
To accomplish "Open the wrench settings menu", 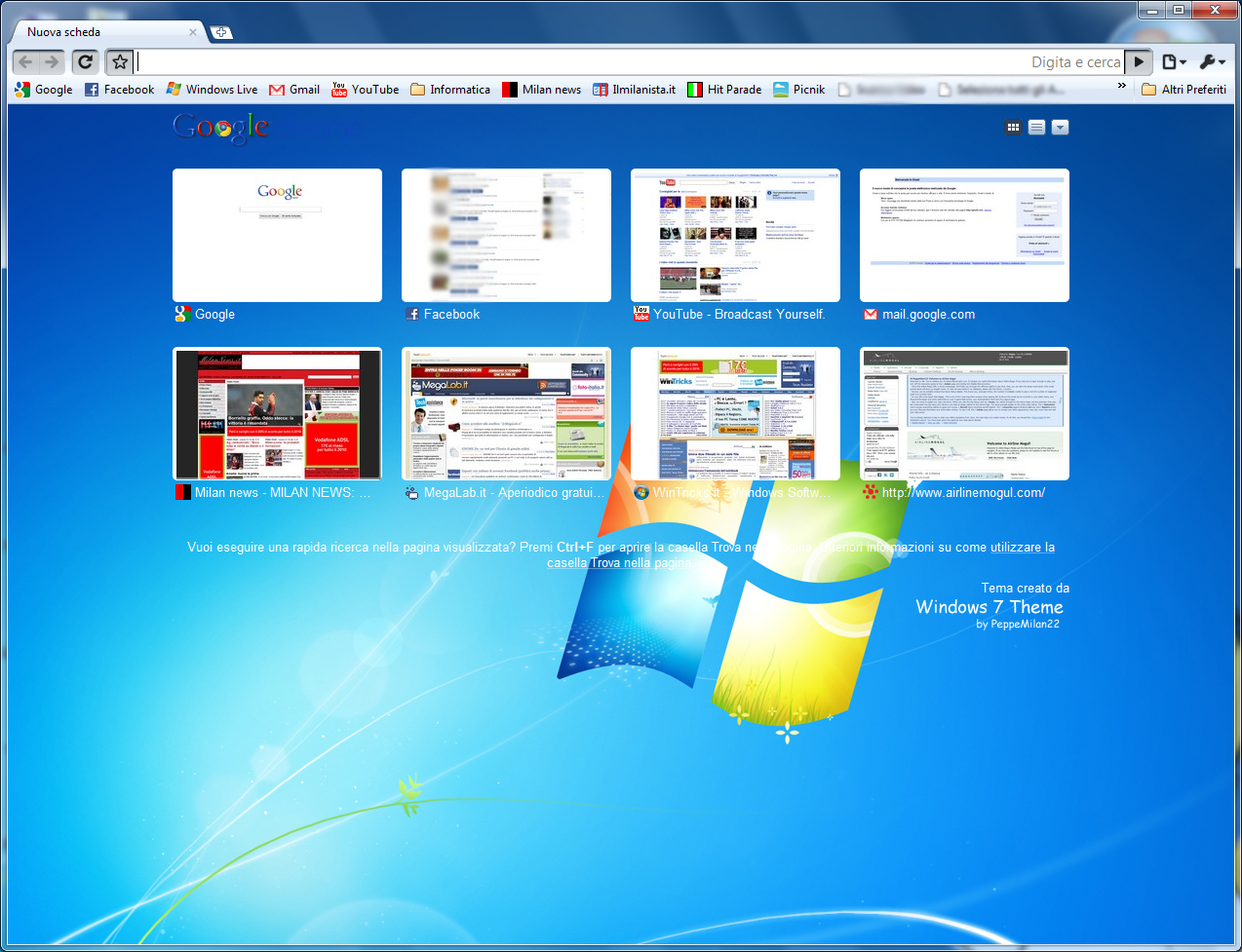I will coord(1212,62).
